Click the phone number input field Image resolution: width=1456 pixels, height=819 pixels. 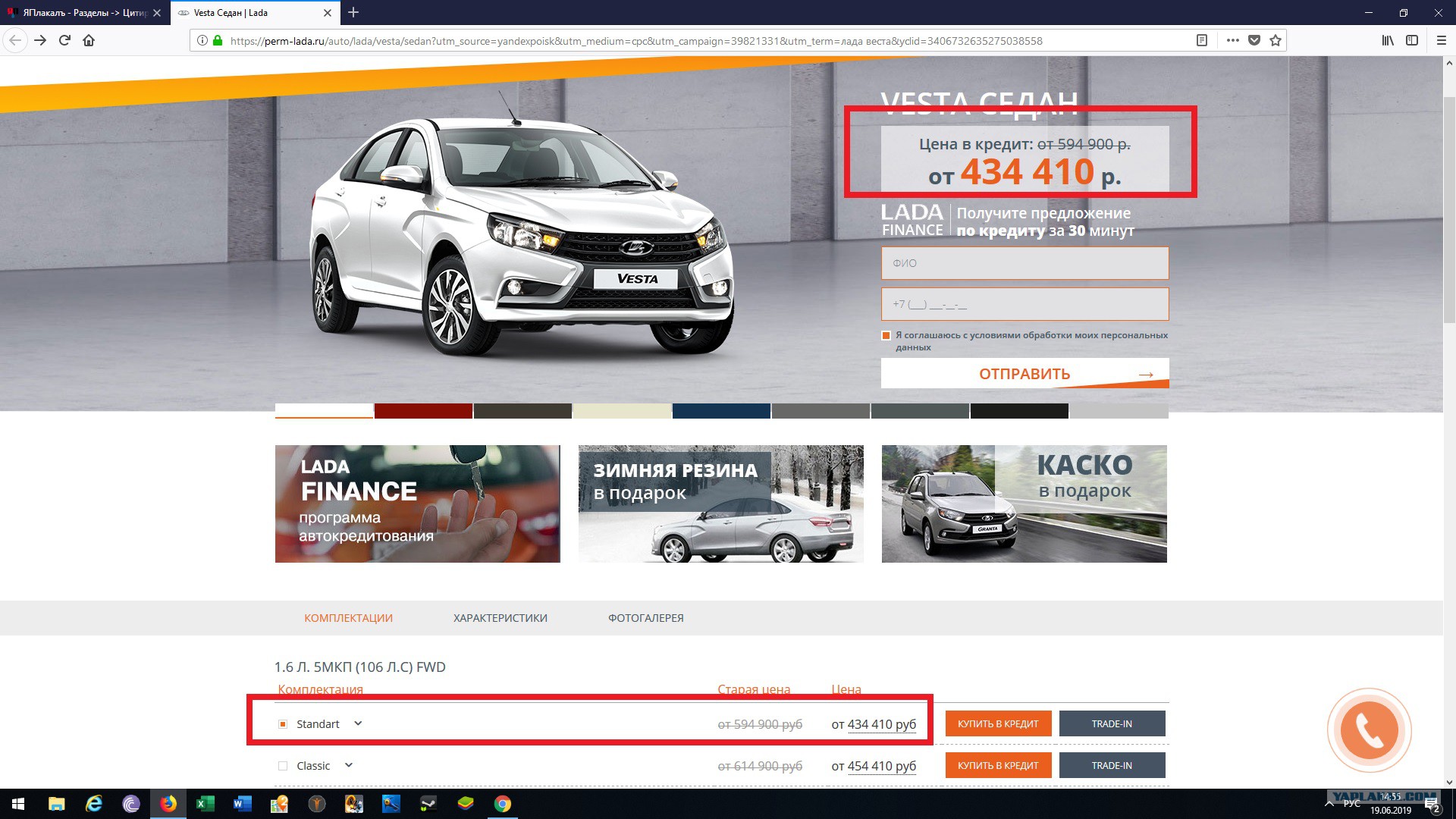pos(1025,304)
